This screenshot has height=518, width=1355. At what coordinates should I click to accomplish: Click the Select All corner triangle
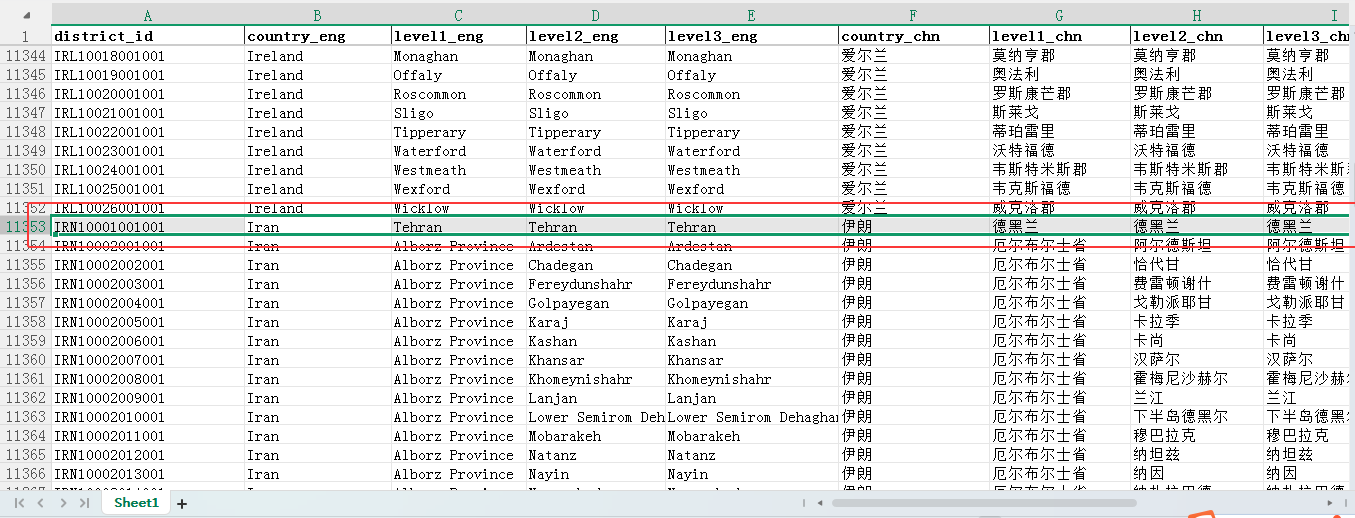(x=26, y=16)
